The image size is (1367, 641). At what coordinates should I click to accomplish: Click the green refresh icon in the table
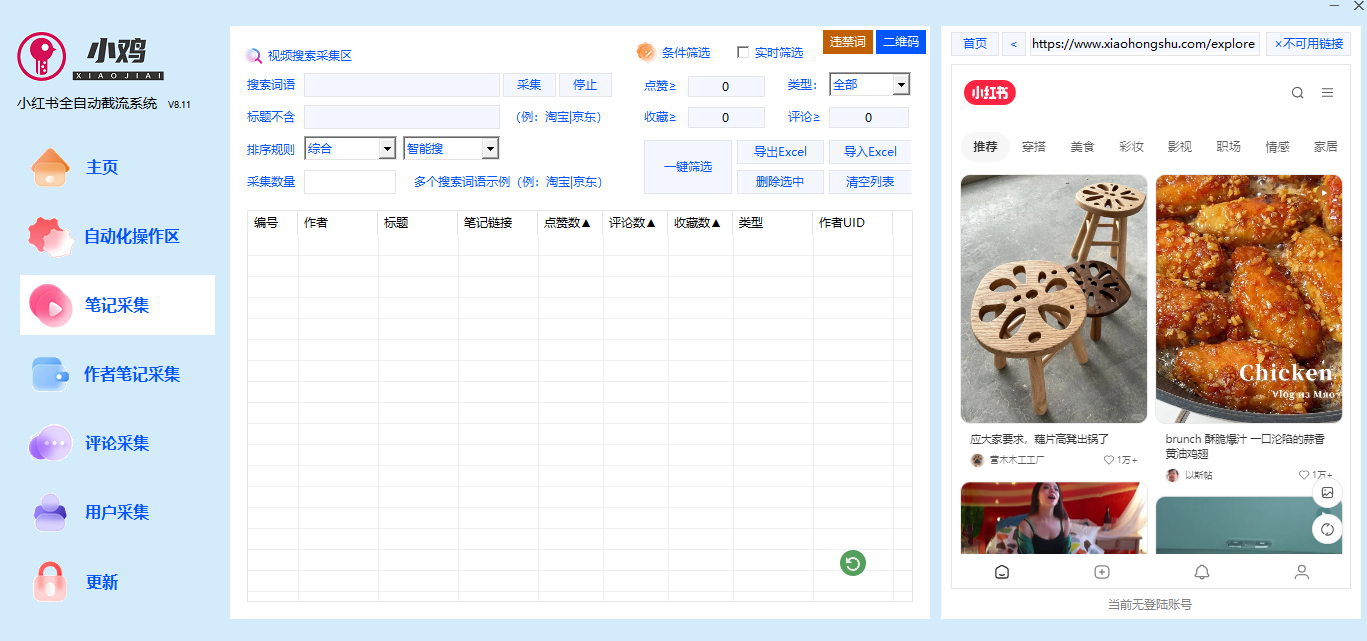click(851, 563)
